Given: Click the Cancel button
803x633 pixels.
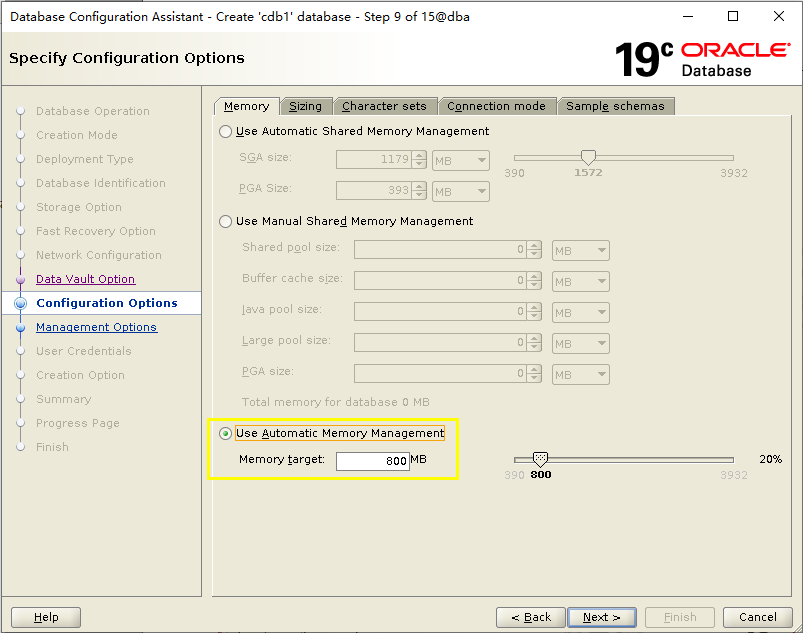Looking at the screenshot, I should [757, 617].
